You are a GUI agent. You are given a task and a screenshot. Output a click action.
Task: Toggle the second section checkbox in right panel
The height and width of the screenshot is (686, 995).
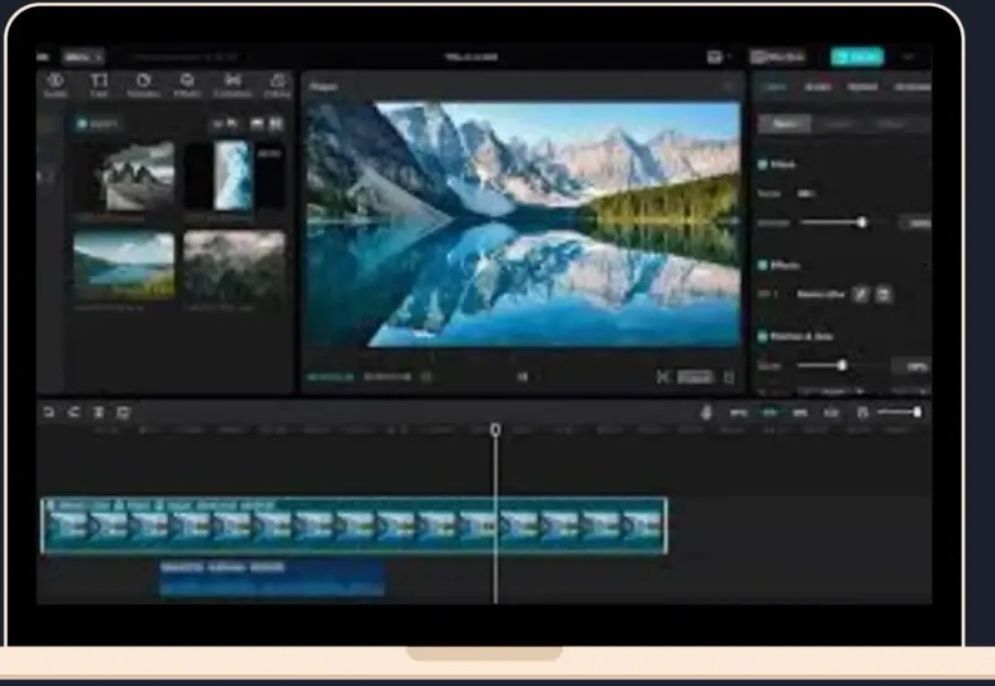[763, 266]
